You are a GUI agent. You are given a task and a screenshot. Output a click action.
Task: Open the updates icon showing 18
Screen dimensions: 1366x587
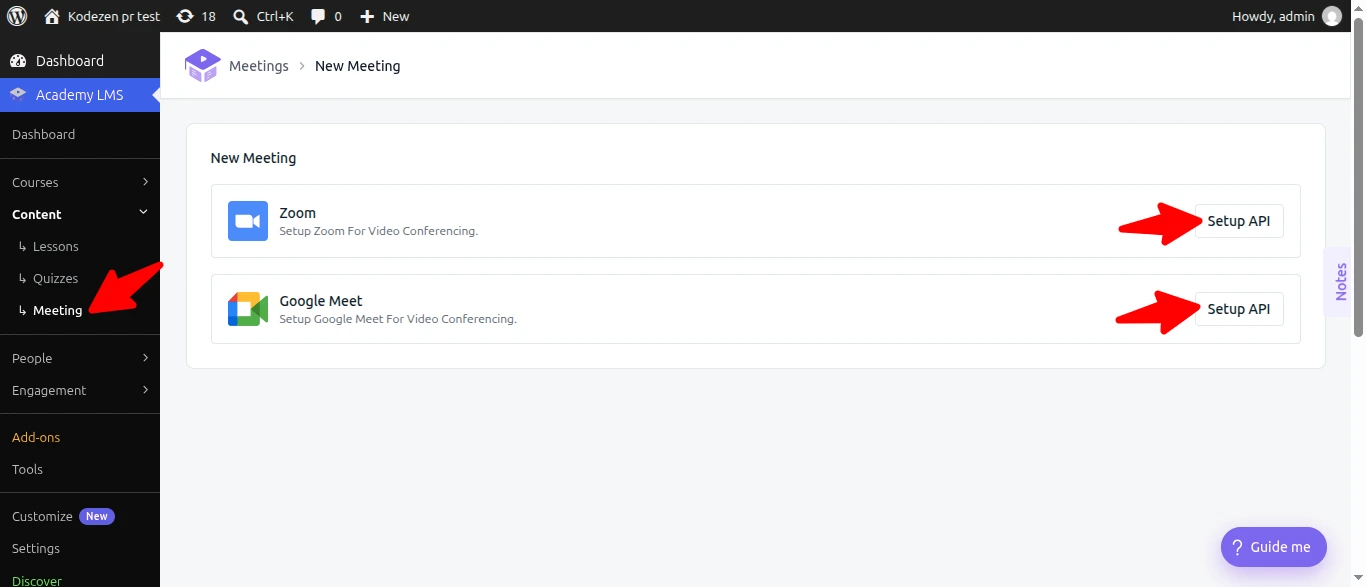tap(185, 16)
